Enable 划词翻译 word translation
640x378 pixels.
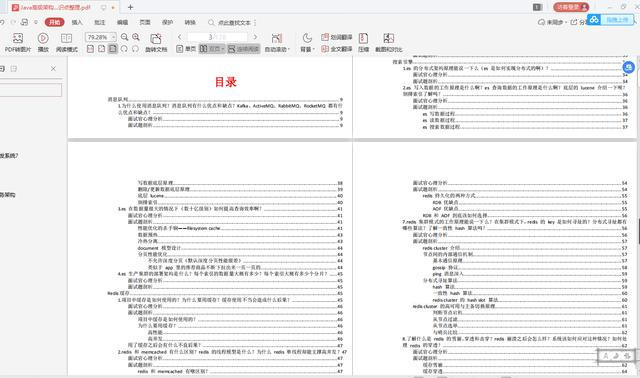pyautogui.click(x=337, y=37)
